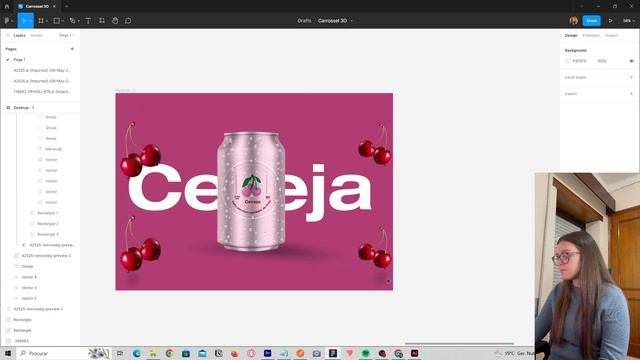Open the Resources tool
The height and width of the screenshot is (360, 640).
[102, 20]
